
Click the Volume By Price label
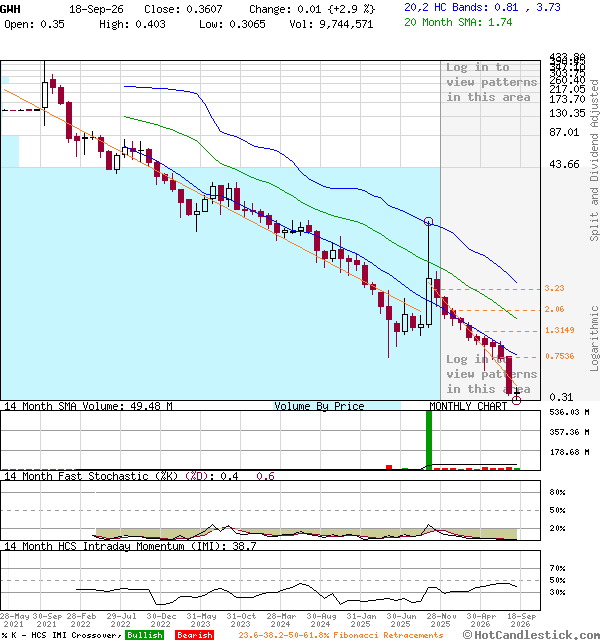coord(319,406)
